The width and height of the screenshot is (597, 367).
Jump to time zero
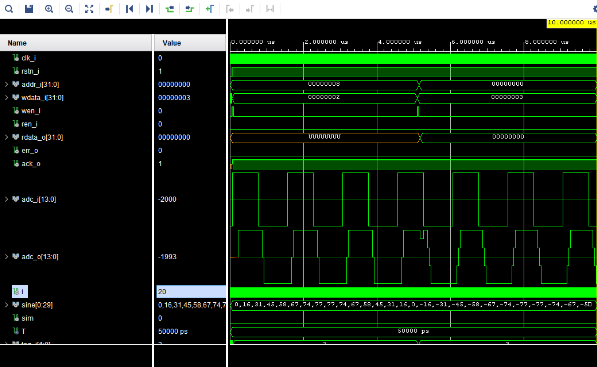pos(129,9)
